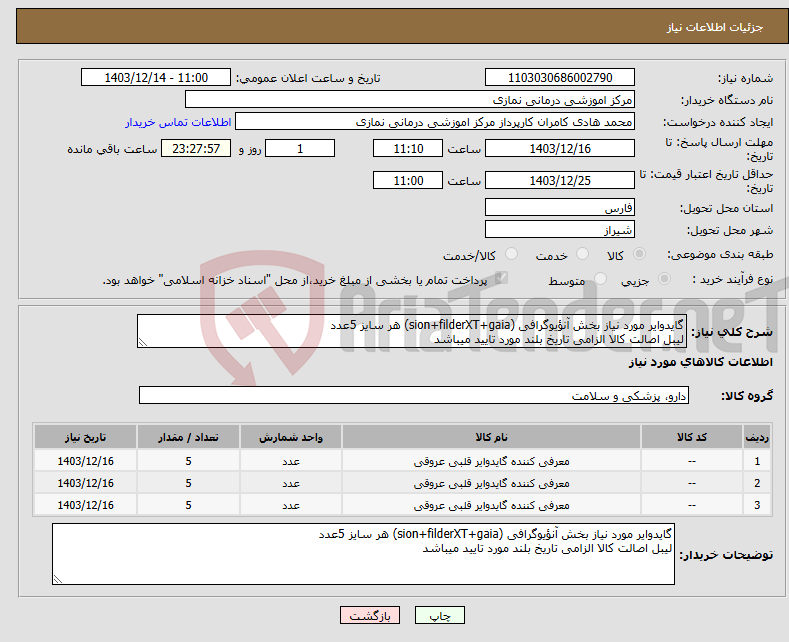
Task: Click the delivery province فارس field
Action: [x=560, y=207]
